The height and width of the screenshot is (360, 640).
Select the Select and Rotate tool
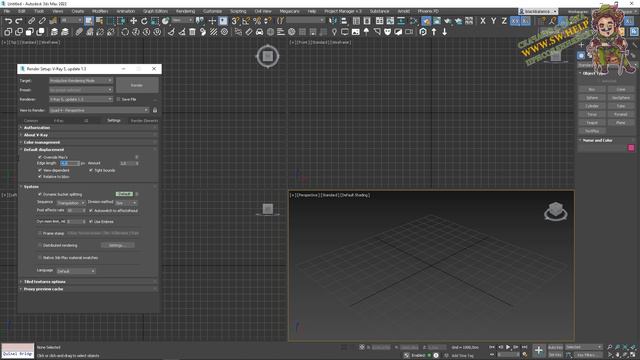[144, 21]
